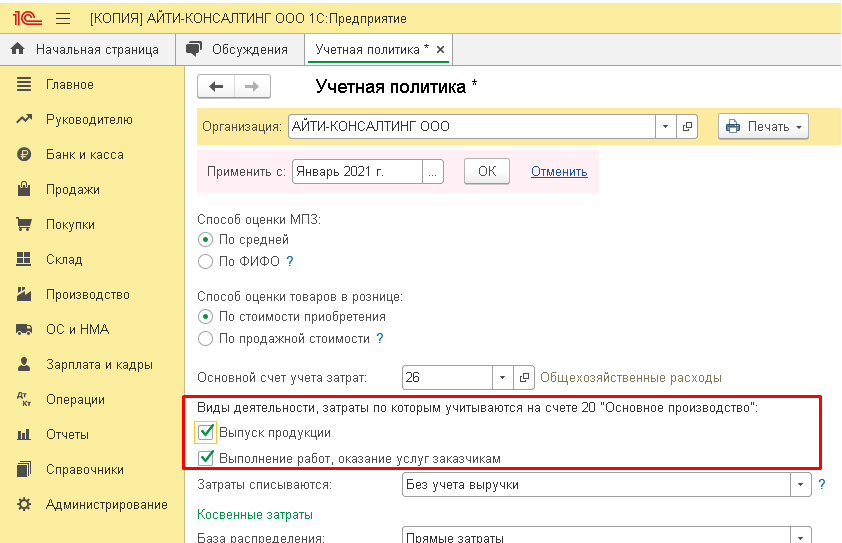Open the Затраты списываются dropdown
The image size is (842, 543).
(799, 485)
